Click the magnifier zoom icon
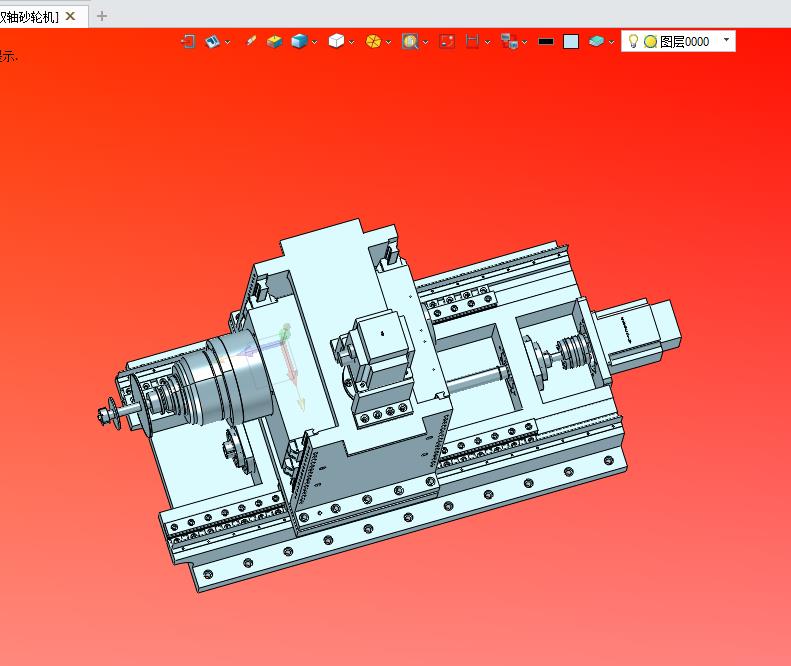The width and height of the screenshot is (791, 666). click(x=410, y=41)
